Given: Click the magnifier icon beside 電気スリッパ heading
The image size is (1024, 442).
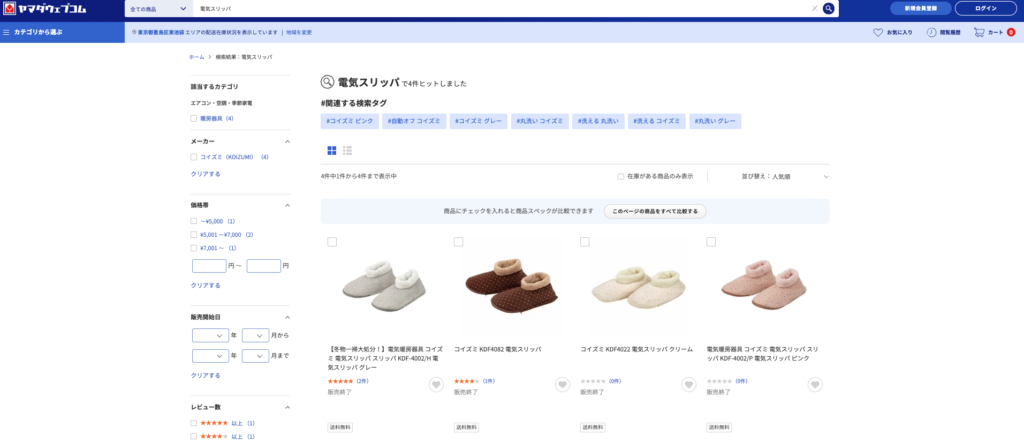Looking at the screenshot, I should (x=327, y=82).
